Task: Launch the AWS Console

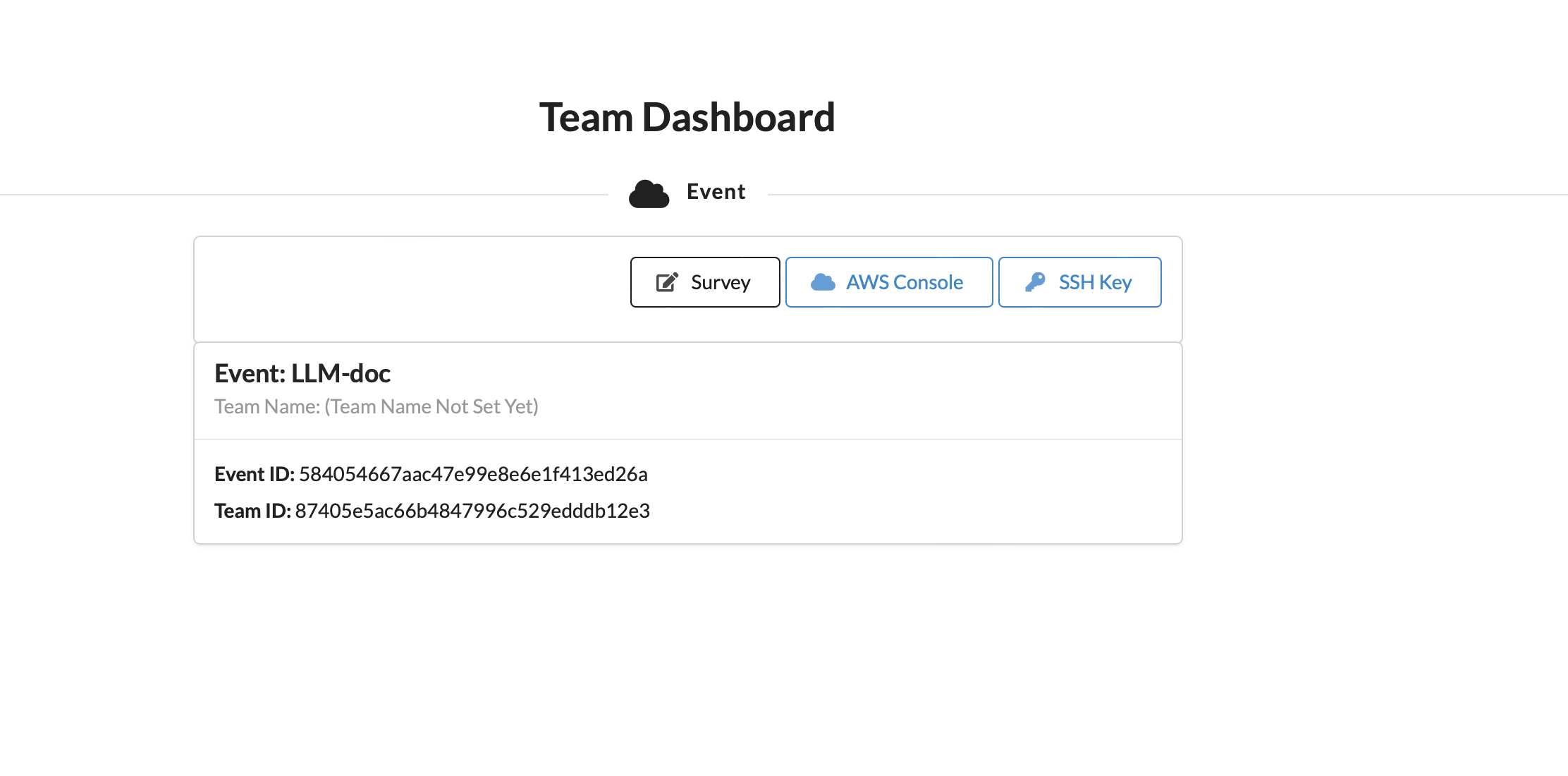Action: point(889,281)
